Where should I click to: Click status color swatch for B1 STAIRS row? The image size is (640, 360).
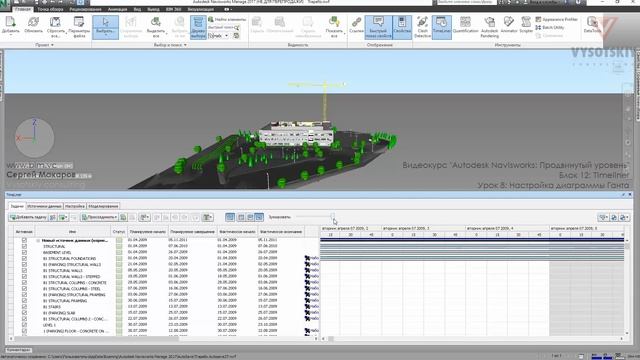(119, 307)
